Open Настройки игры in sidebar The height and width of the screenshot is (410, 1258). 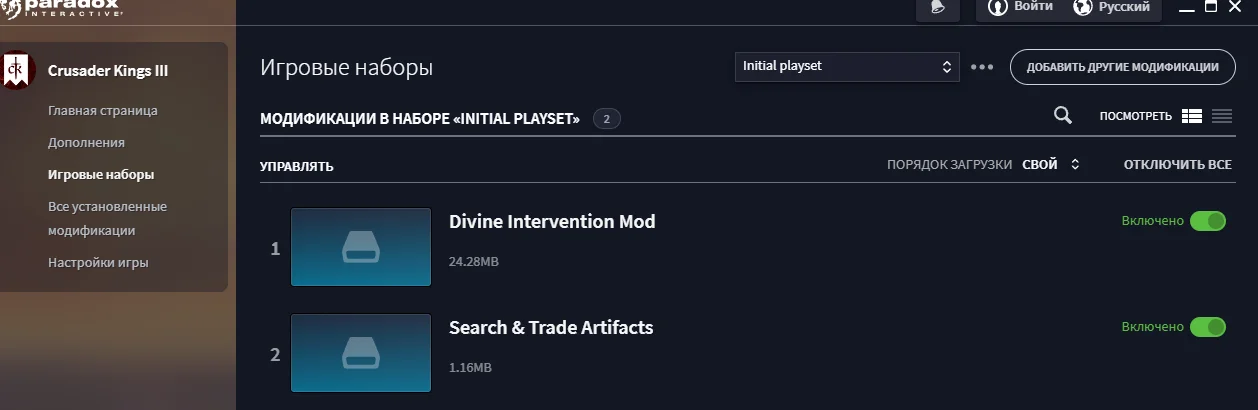coord(98,263)
